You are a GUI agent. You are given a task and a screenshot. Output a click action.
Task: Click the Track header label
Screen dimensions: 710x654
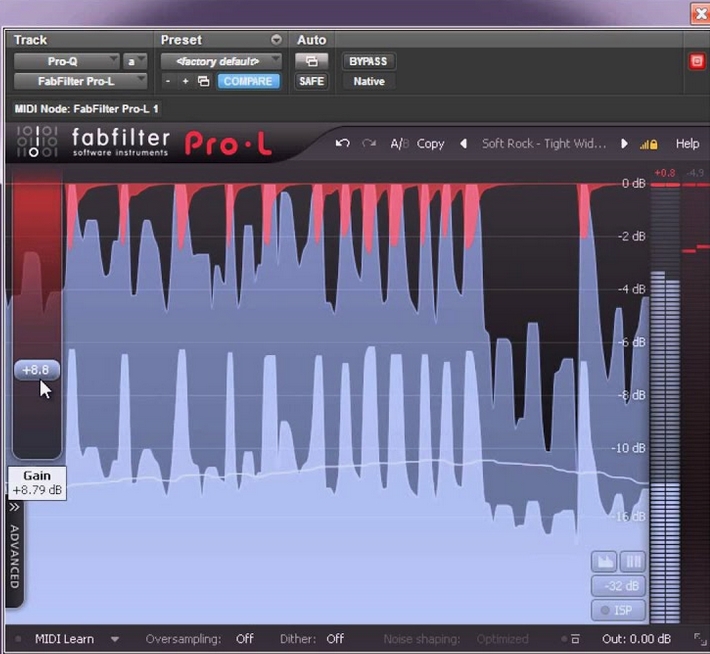[x=30, y=40]
